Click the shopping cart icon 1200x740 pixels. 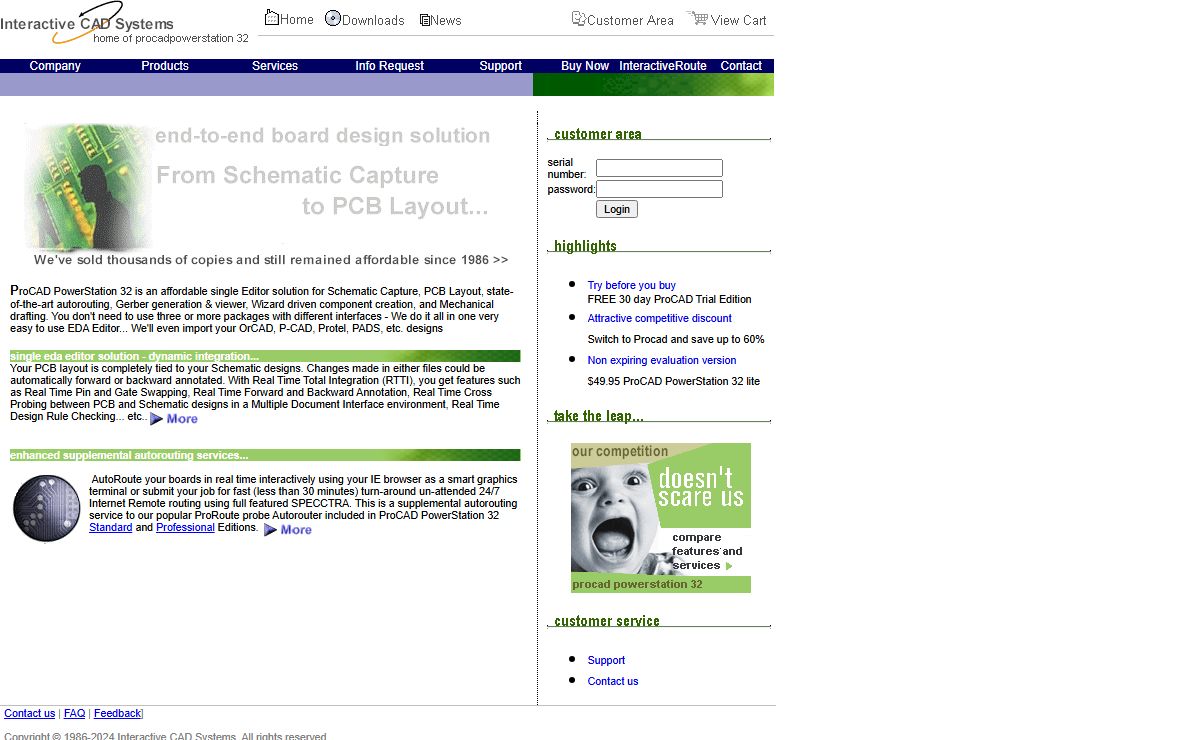point(697,18)
